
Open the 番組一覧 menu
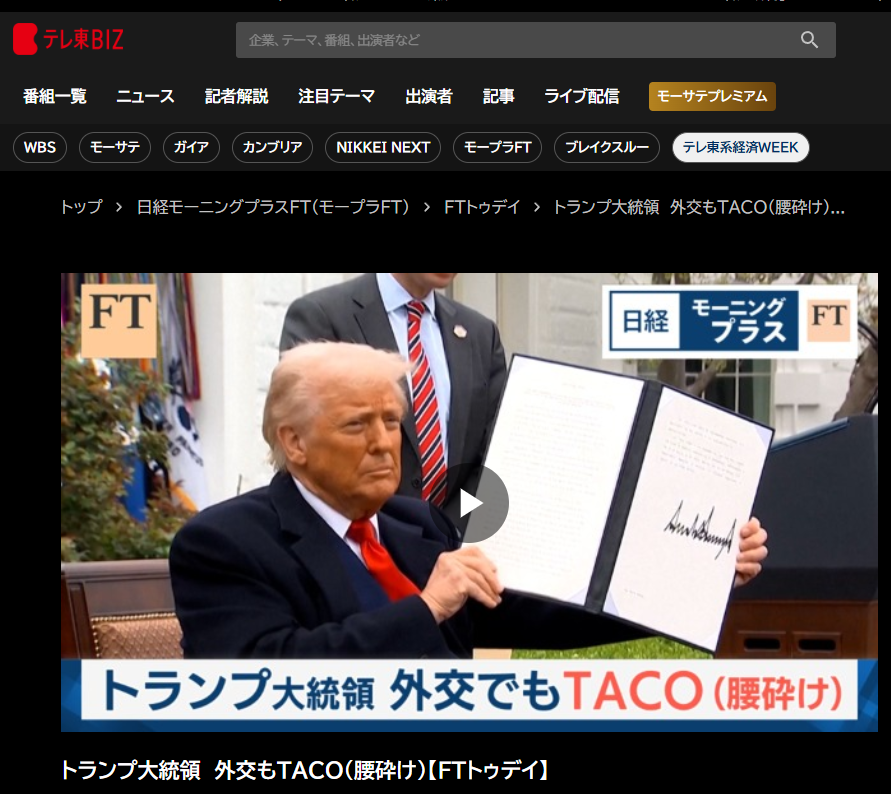[55, 97]
